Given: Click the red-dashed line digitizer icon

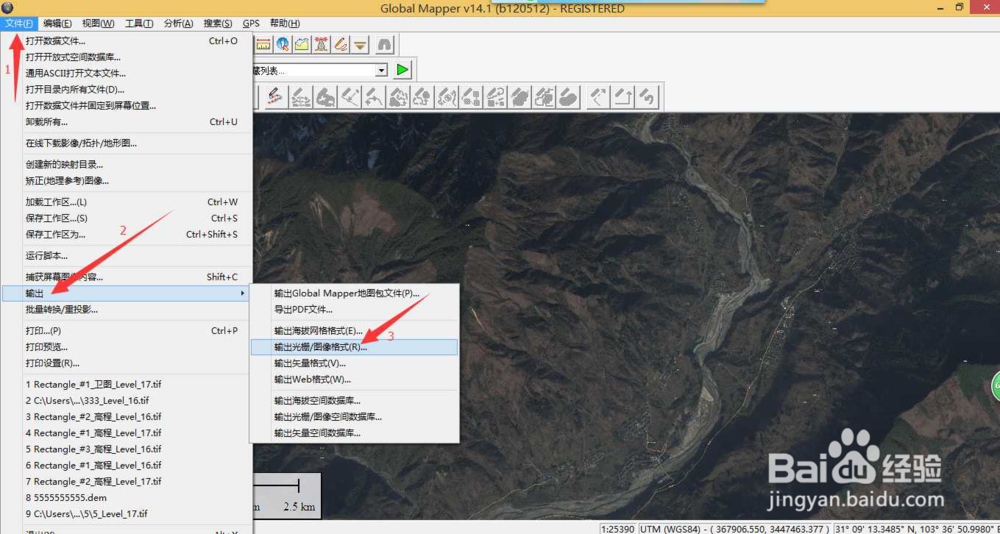Looking at the screenshot, I should (x=274, y=97).
